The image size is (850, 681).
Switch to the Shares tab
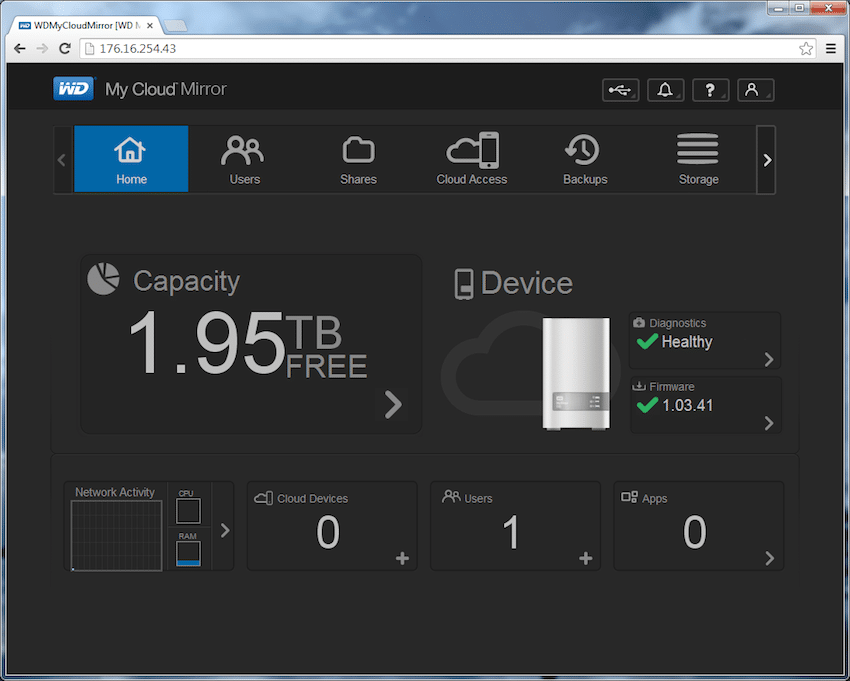coord(358,159)
